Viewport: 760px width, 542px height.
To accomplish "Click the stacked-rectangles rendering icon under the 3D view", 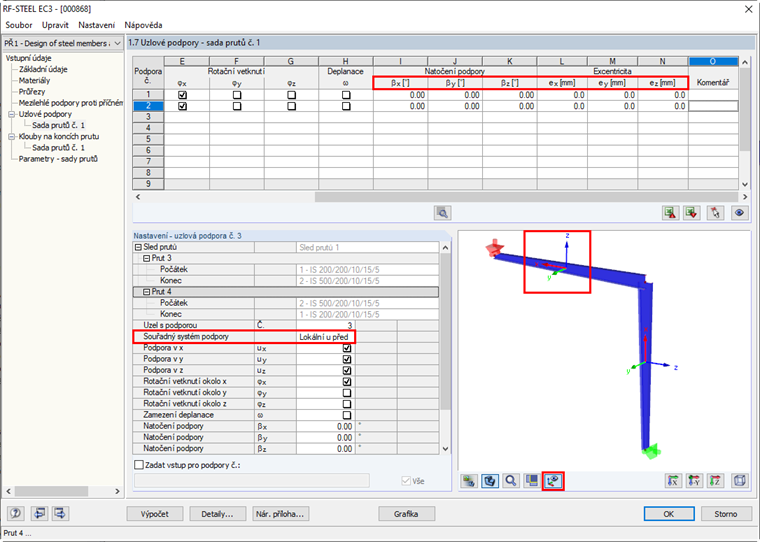I will (532, 481).
